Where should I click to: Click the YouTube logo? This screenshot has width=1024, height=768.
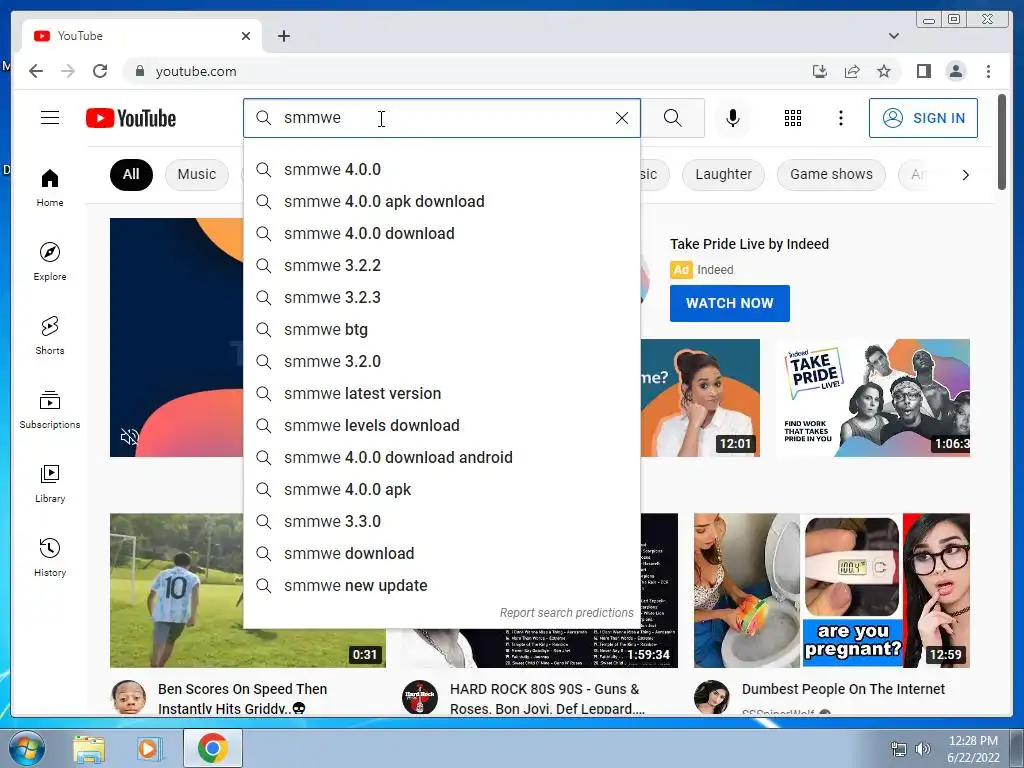[131, 118]
